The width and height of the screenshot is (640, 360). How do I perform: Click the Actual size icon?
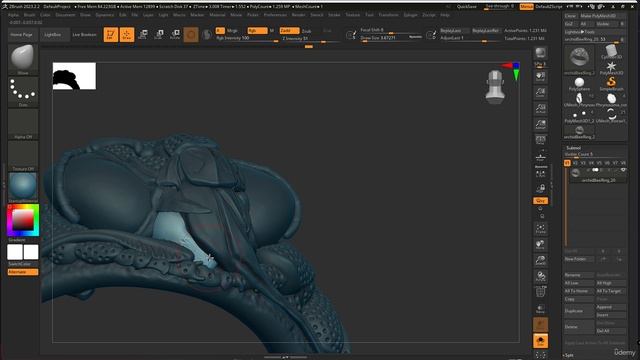click(x=540, y=109)
